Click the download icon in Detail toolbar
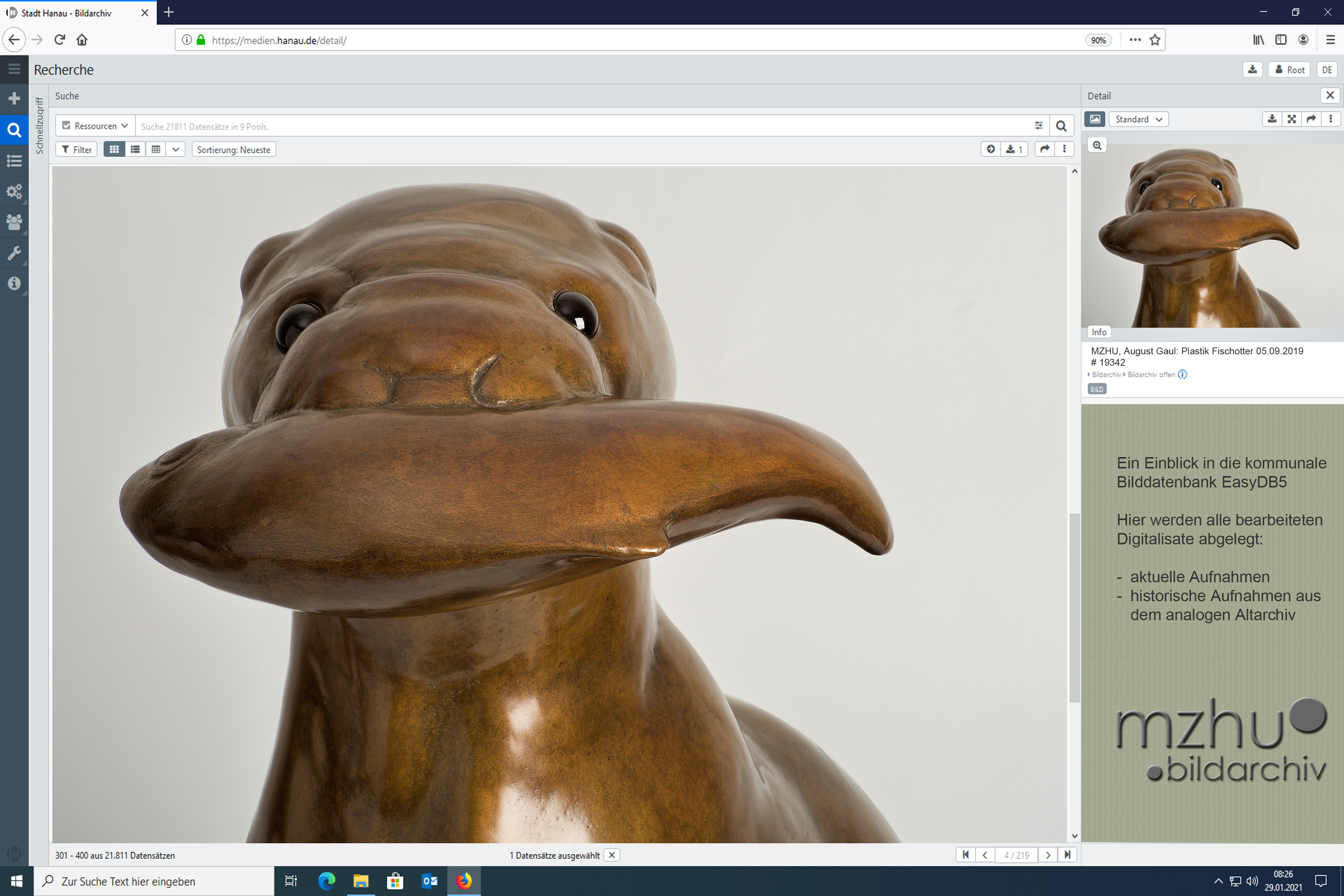 1272,119
